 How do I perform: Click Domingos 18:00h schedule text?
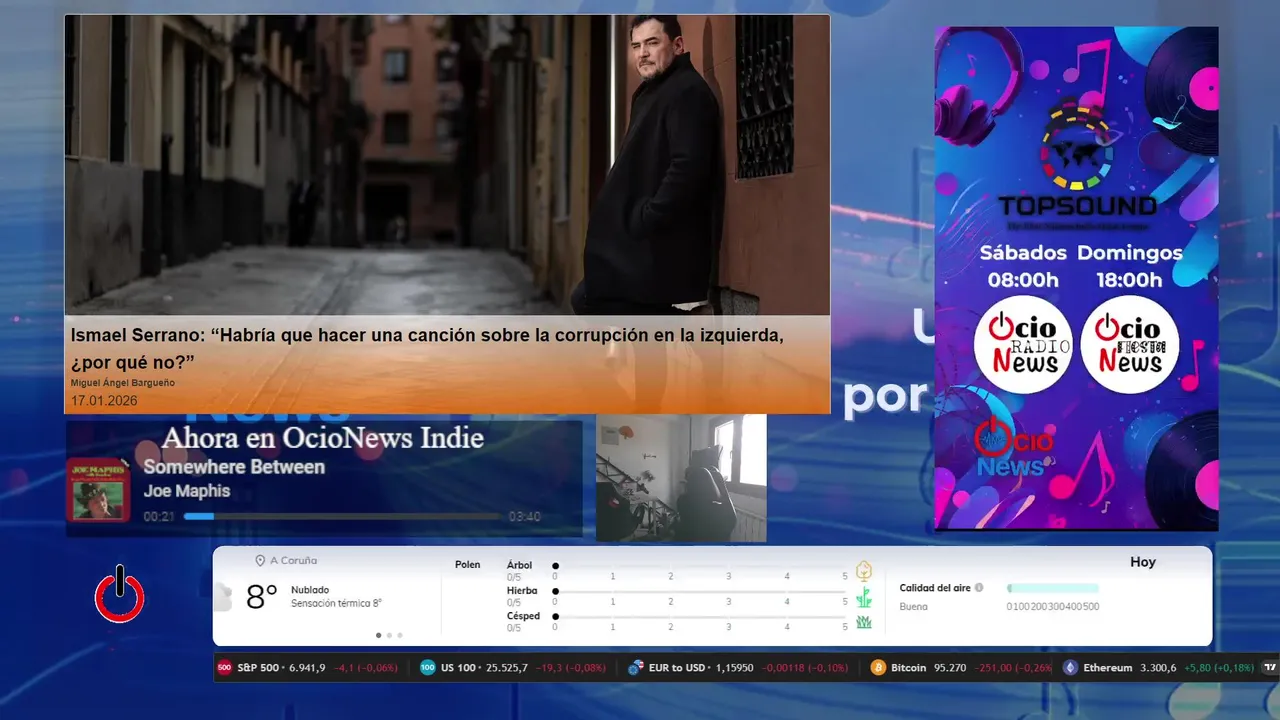[x=1130, y=266]
